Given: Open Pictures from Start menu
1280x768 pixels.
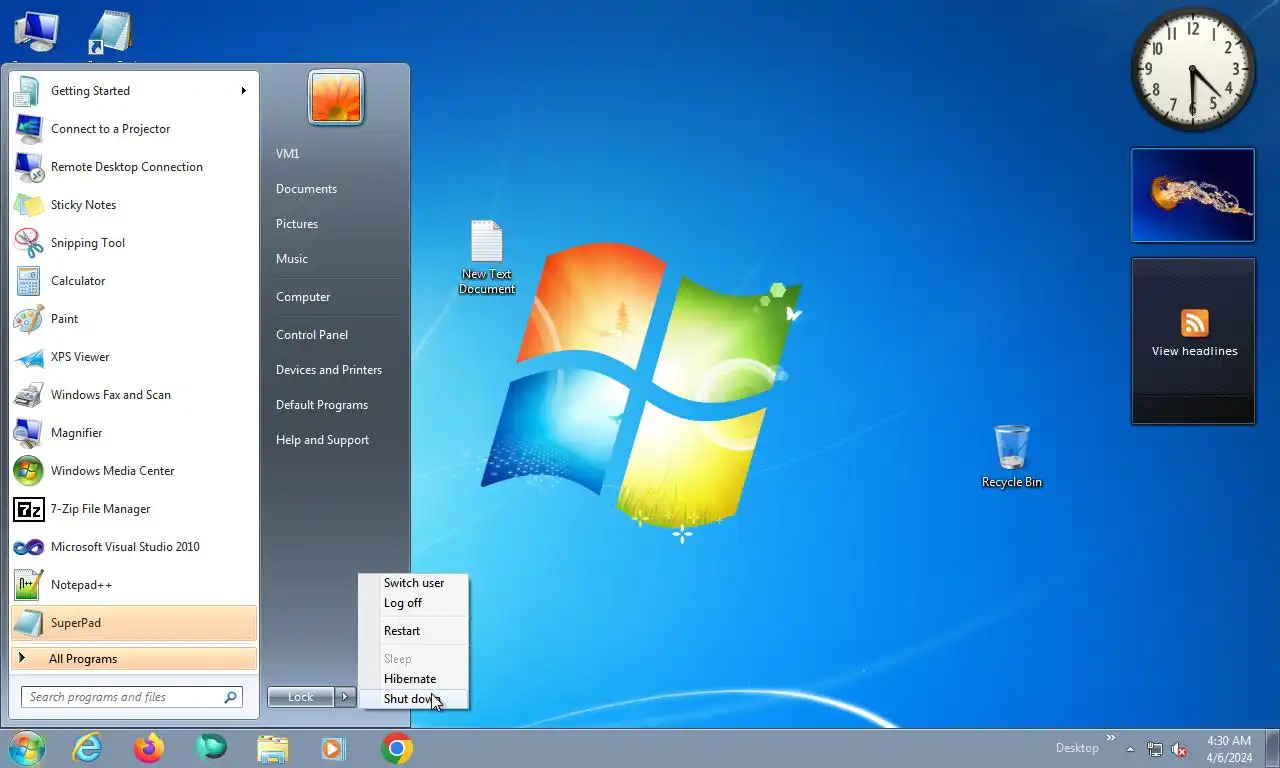Looking at the screenshot, I should pyautogui.click(x=297, y=224).
